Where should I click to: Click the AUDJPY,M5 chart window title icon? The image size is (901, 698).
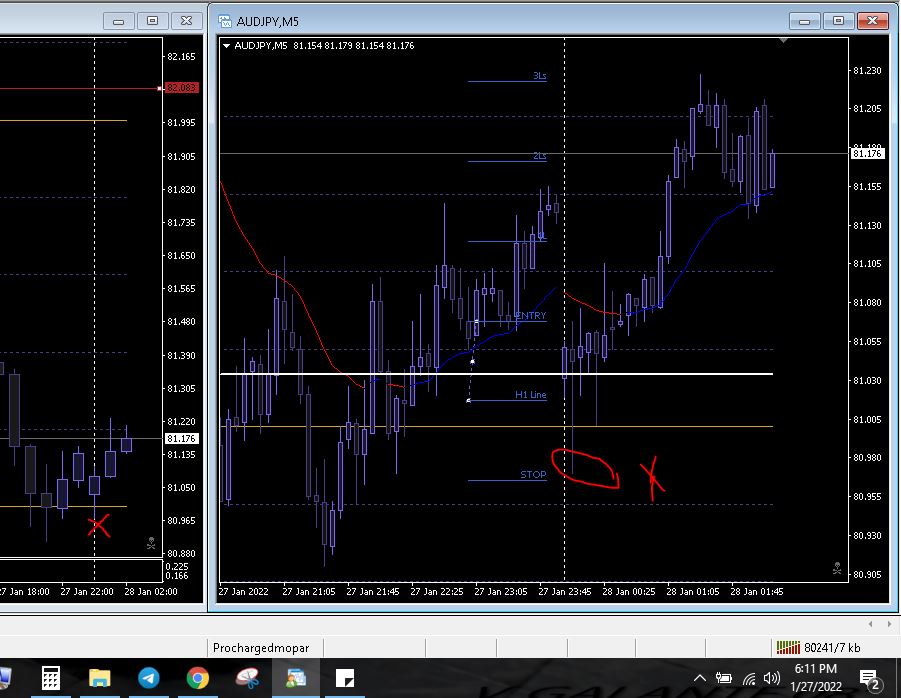point(225,21)
